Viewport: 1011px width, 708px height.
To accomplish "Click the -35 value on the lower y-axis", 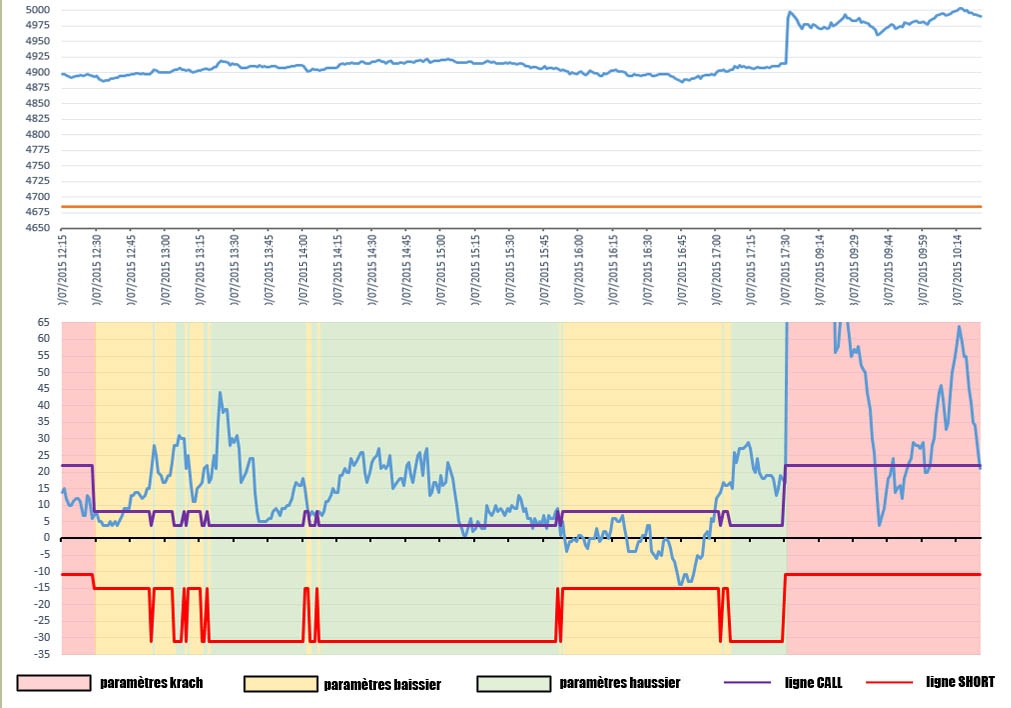I will click(x=42, y=654).
